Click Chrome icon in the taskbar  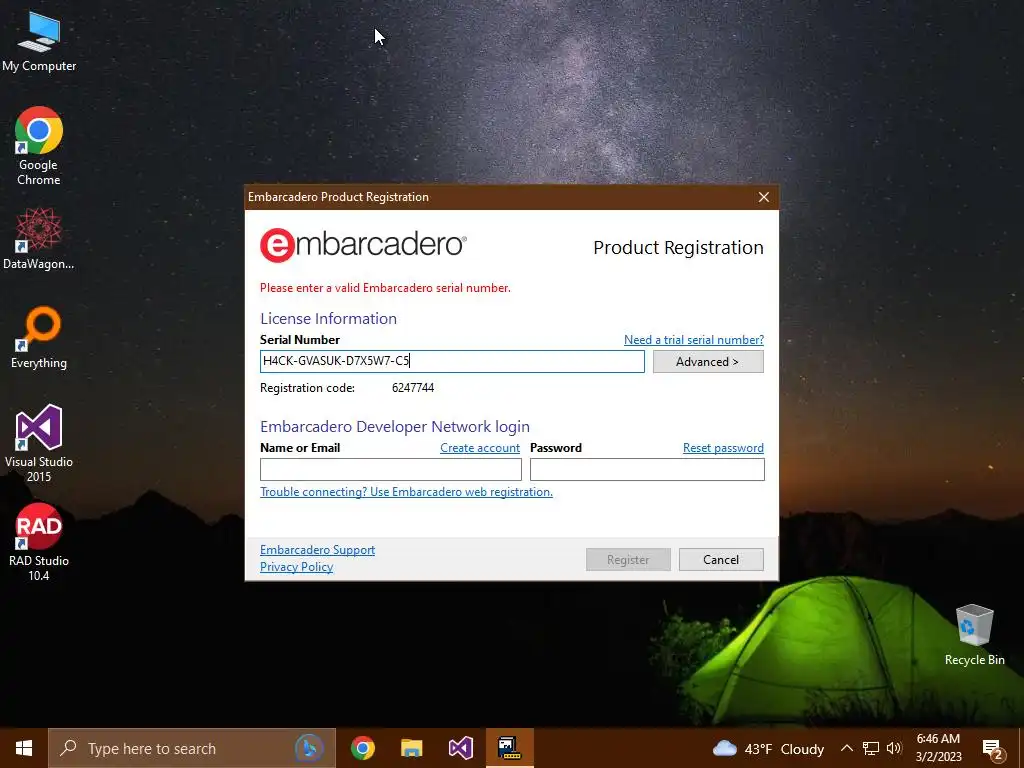[362, 748]
